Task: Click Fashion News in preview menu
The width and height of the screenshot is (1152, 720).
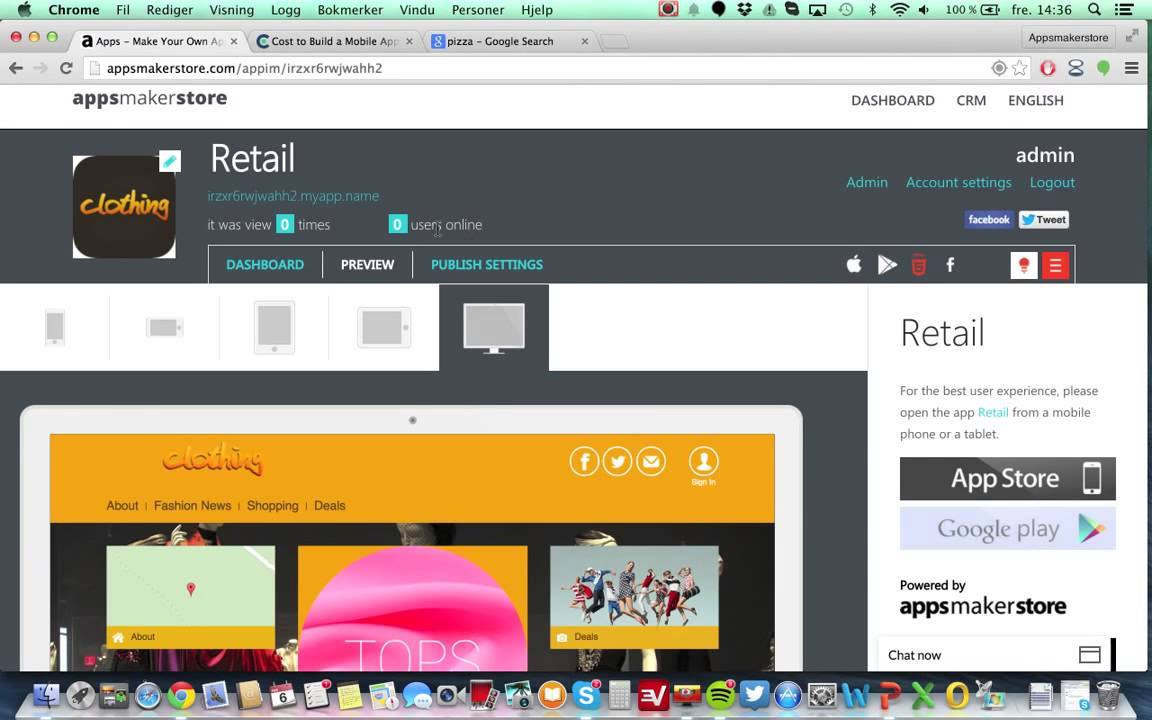Action: 192,505
